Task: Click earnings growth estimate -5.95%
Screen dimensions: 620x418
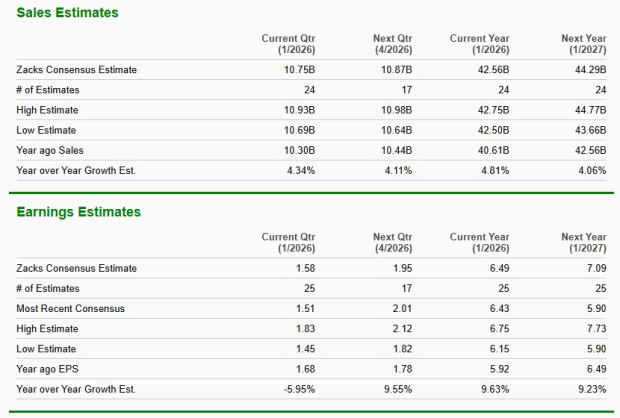Action: (x=299, y=389)
